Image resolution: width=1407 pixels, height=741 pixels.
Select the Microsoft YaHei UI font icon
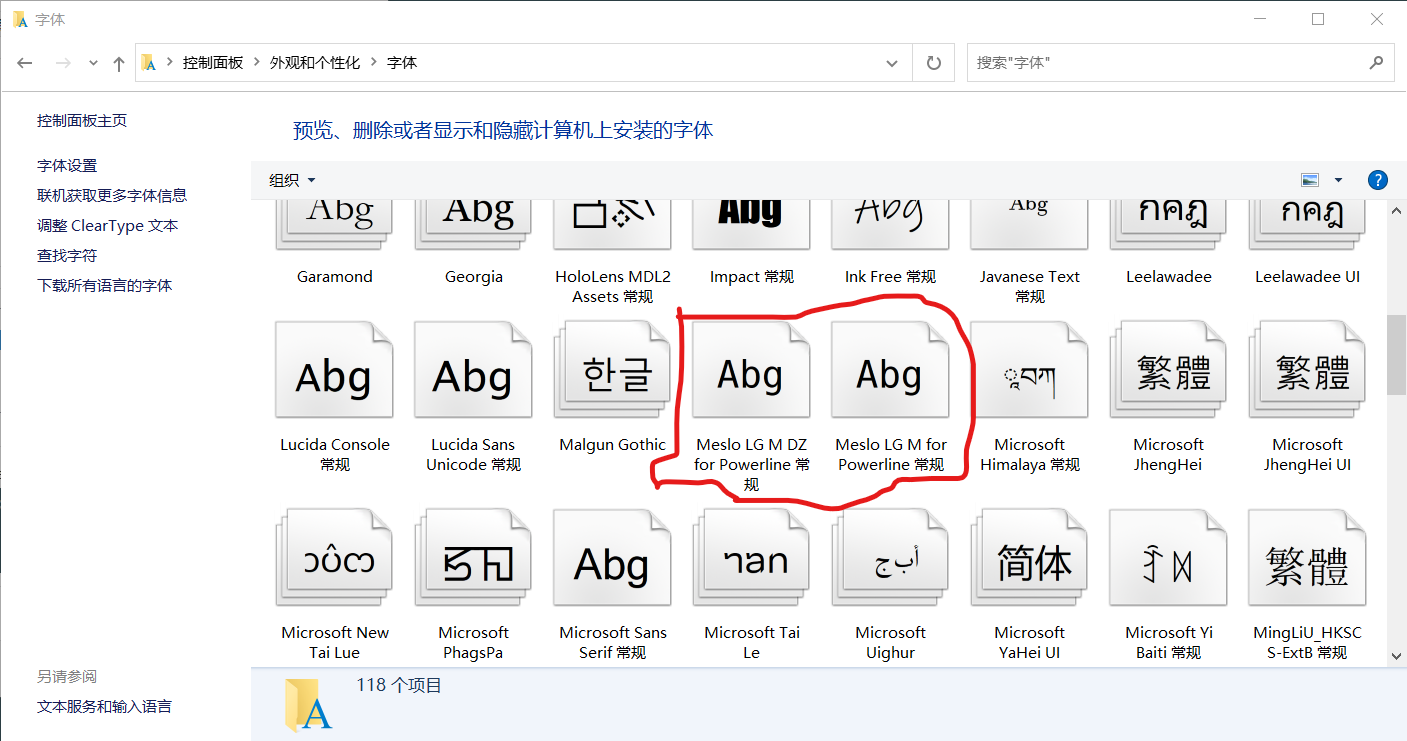point(1029,558)
